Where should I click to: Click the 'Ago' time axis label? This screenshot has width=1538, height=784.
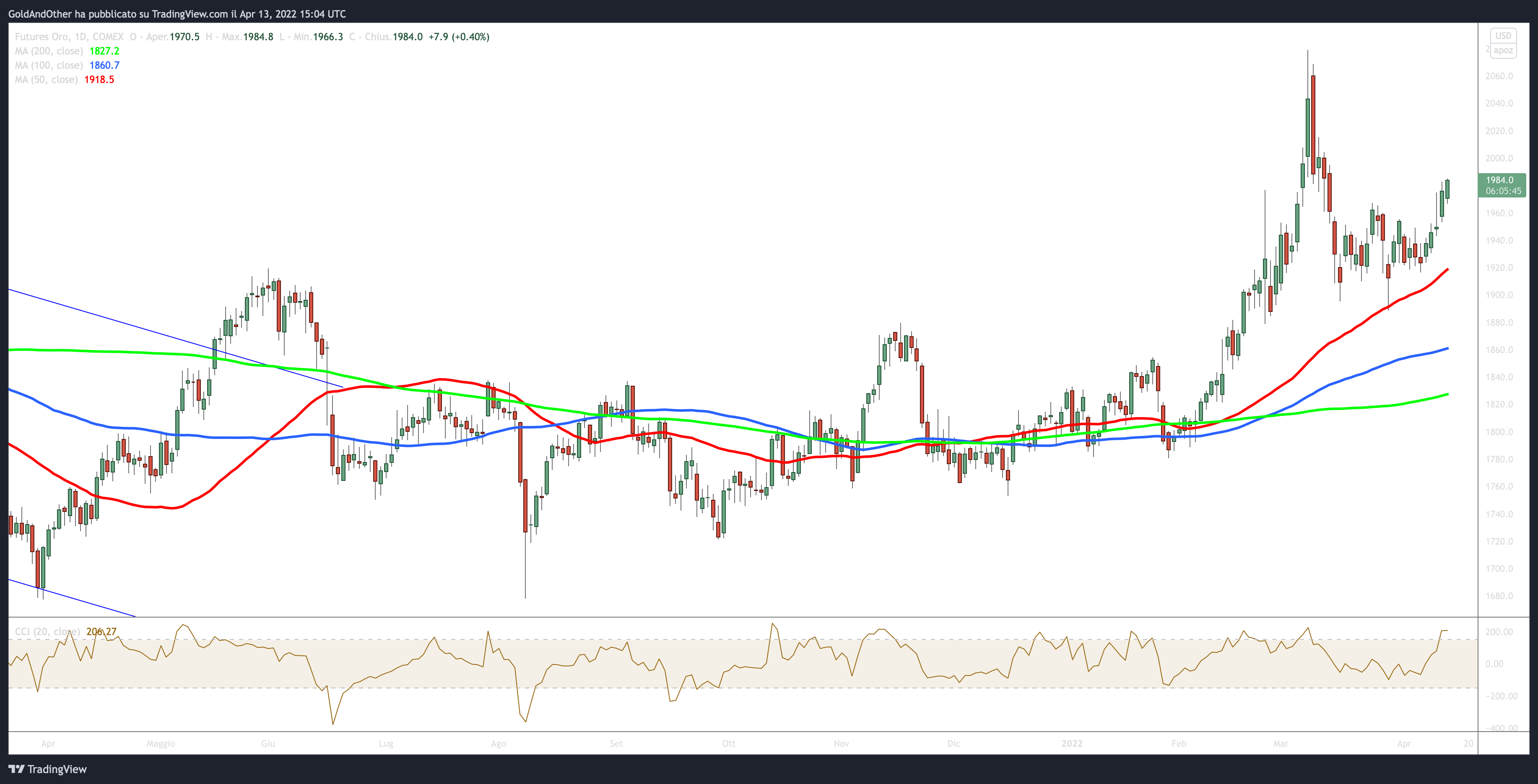point(499,743)
